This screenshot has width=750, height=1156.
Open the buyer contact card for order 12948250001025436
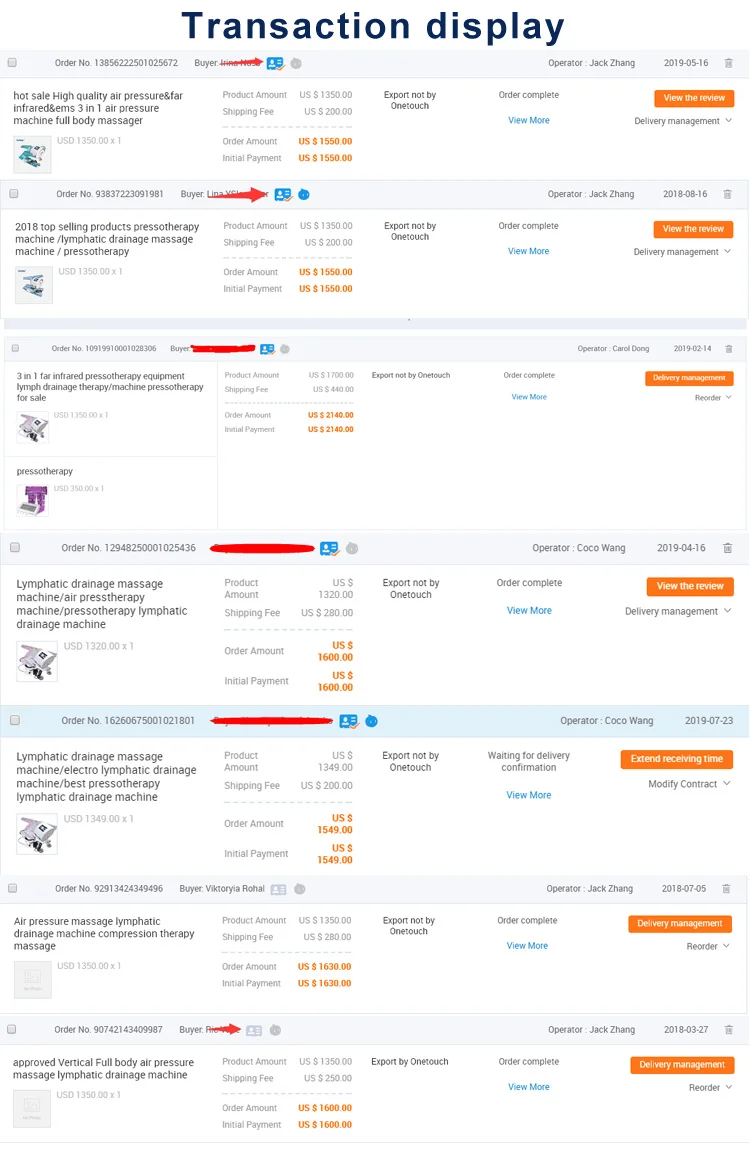(x=329, y=549)
